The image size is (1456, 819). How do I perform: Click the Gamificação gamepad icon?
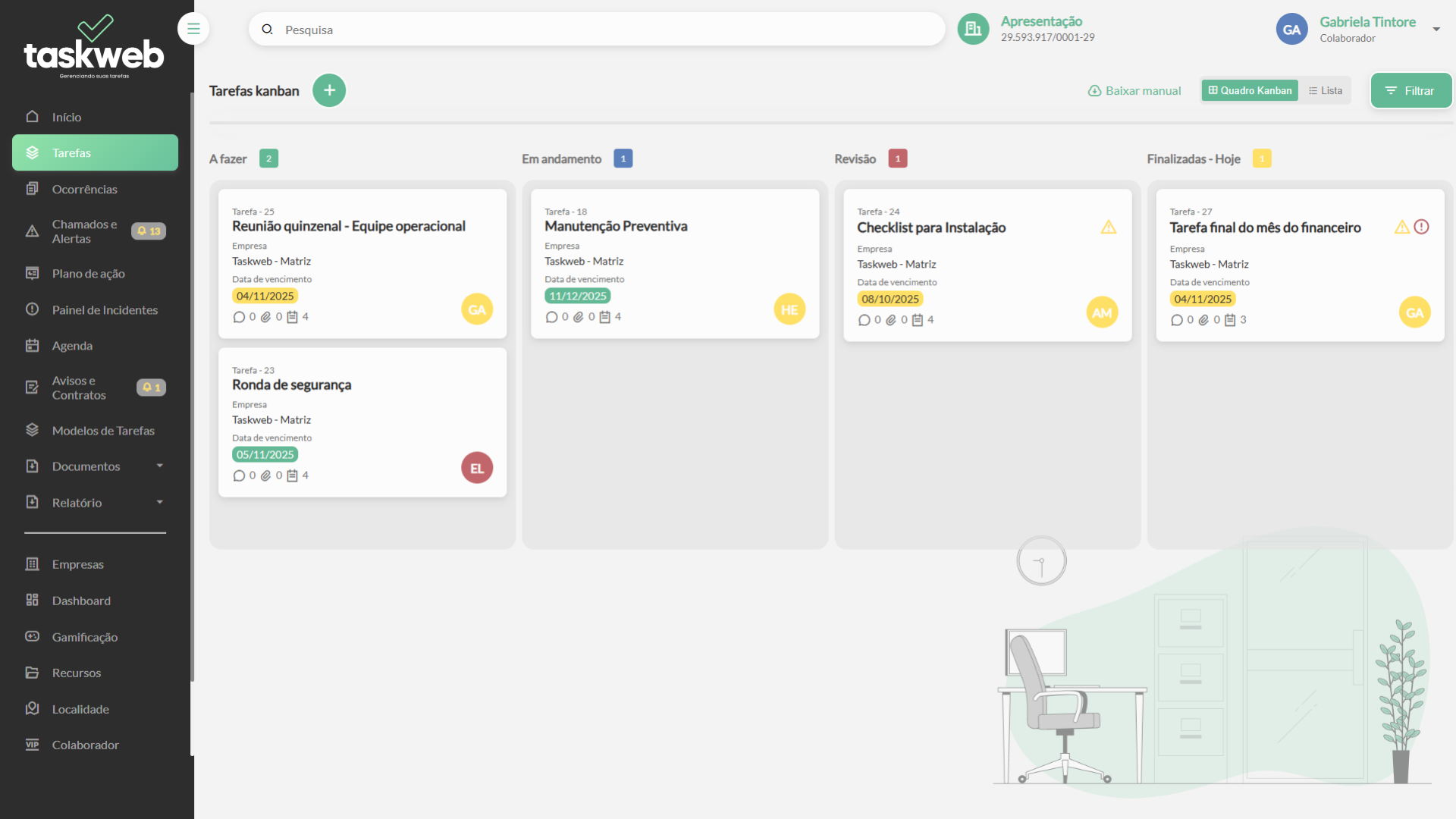point(32,637)
